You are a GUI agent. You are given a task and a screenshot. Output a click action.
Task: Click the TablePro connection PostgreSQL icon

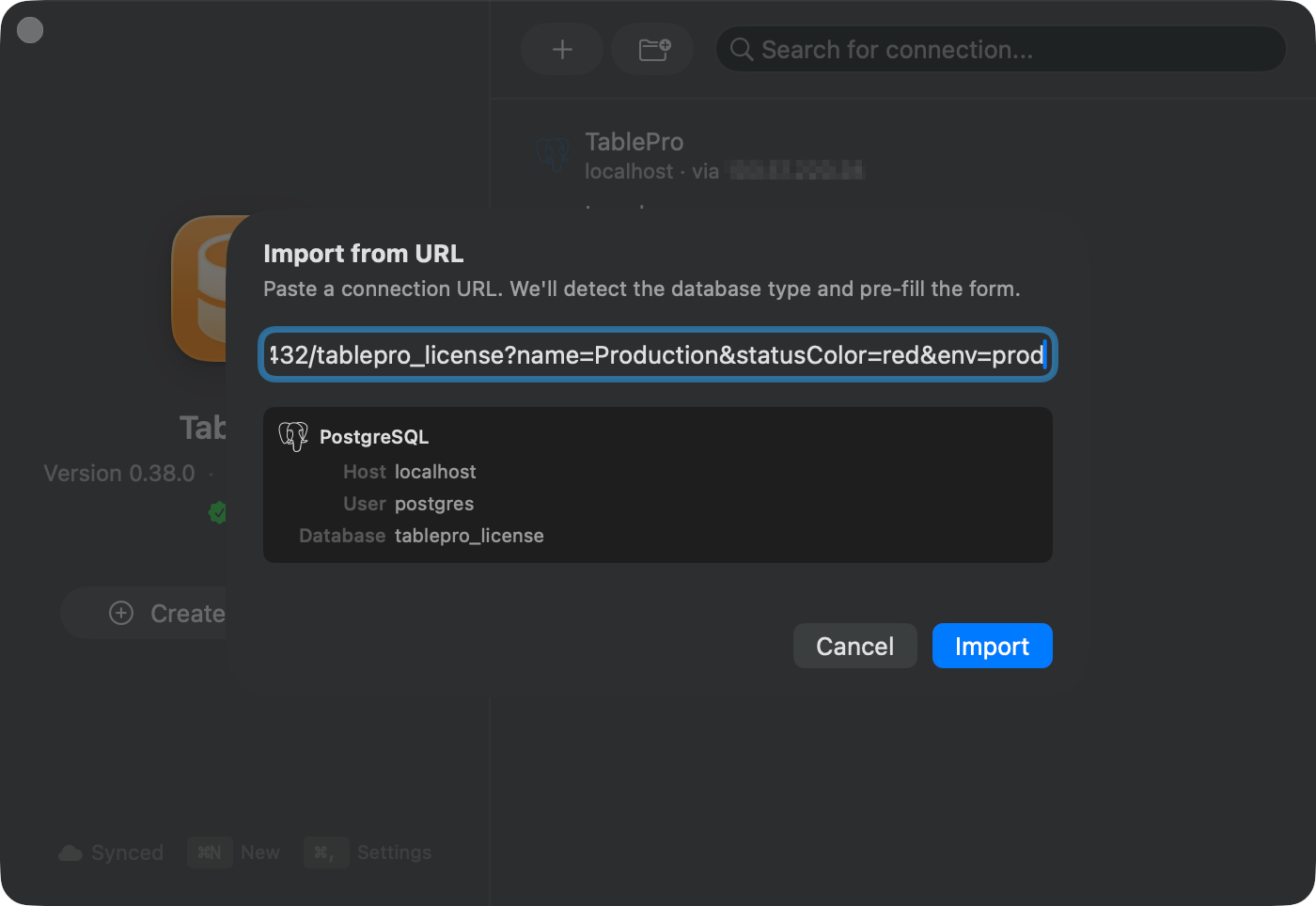553,154
